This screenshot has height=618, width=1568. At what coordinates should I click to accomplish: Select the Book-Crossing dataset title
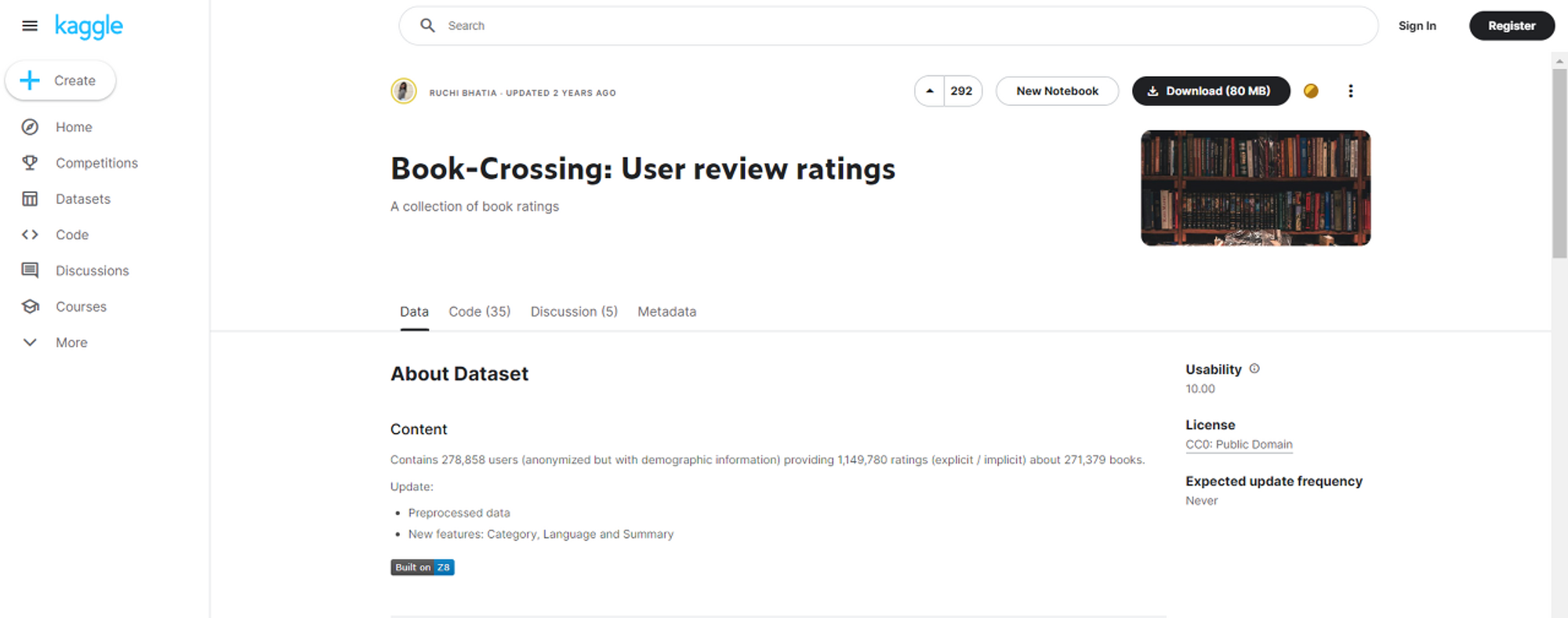[643, 169]
